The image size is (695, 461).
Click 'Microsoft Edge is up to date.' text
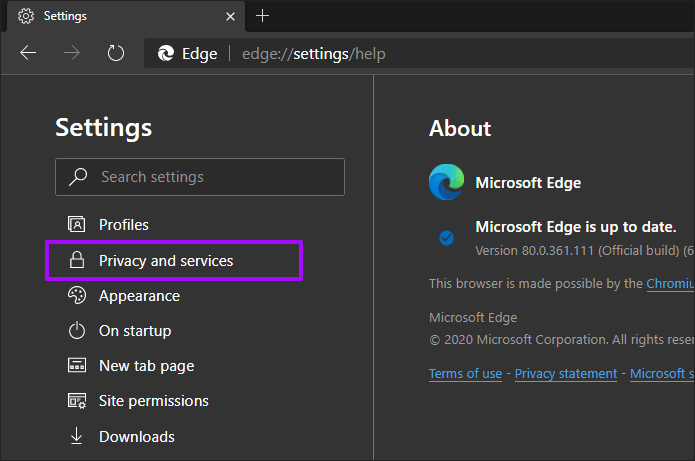[x=576, y=227]
